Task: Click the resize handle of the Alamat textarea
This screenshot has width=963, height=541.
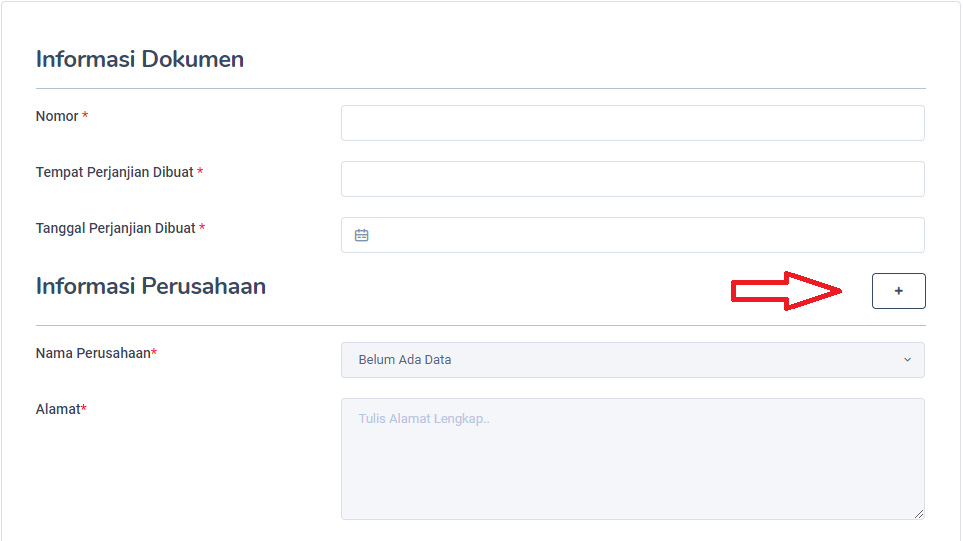Action: [x=919, y=514]
